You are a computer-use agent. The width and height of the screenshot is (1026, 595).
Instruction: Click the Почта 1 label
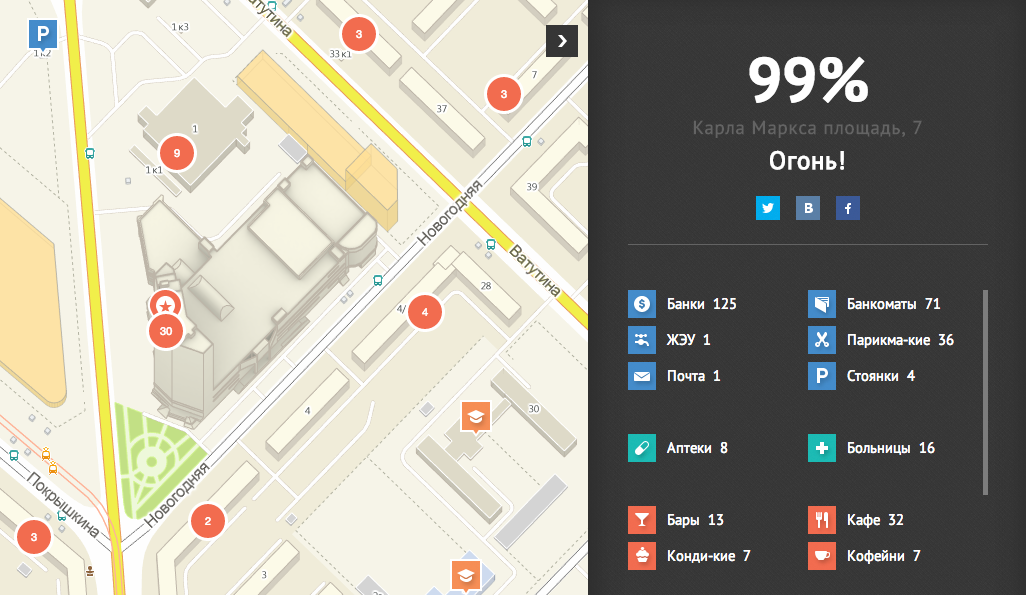[694, 376]
